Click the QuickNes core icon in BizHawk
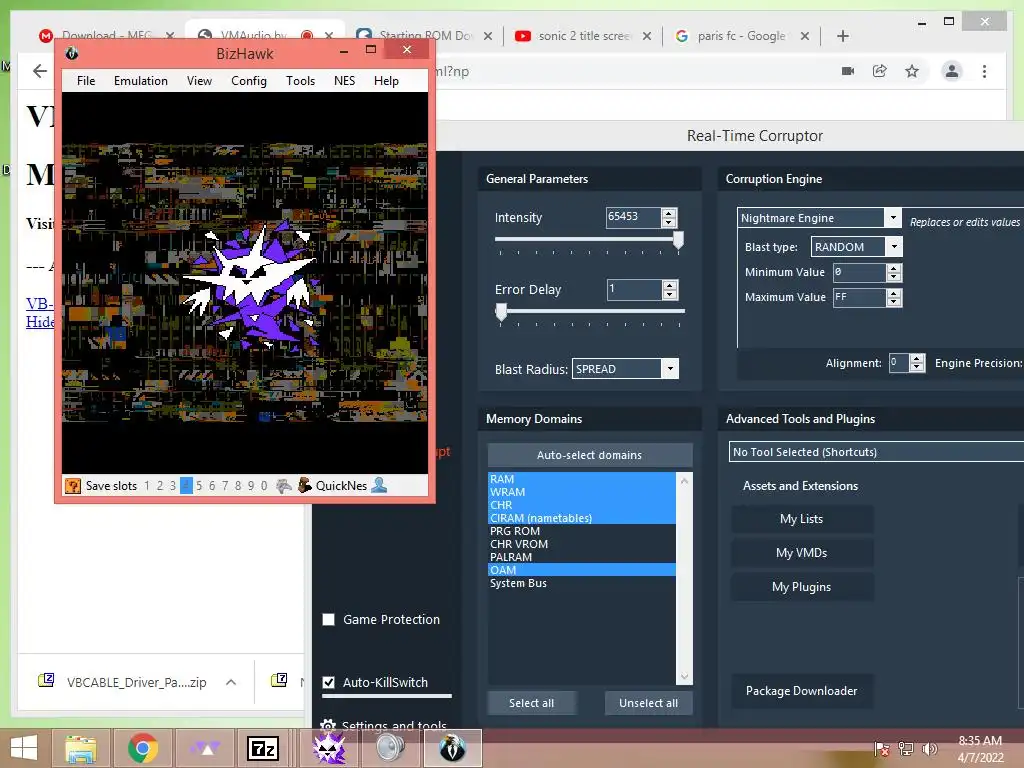 (304, 485)
